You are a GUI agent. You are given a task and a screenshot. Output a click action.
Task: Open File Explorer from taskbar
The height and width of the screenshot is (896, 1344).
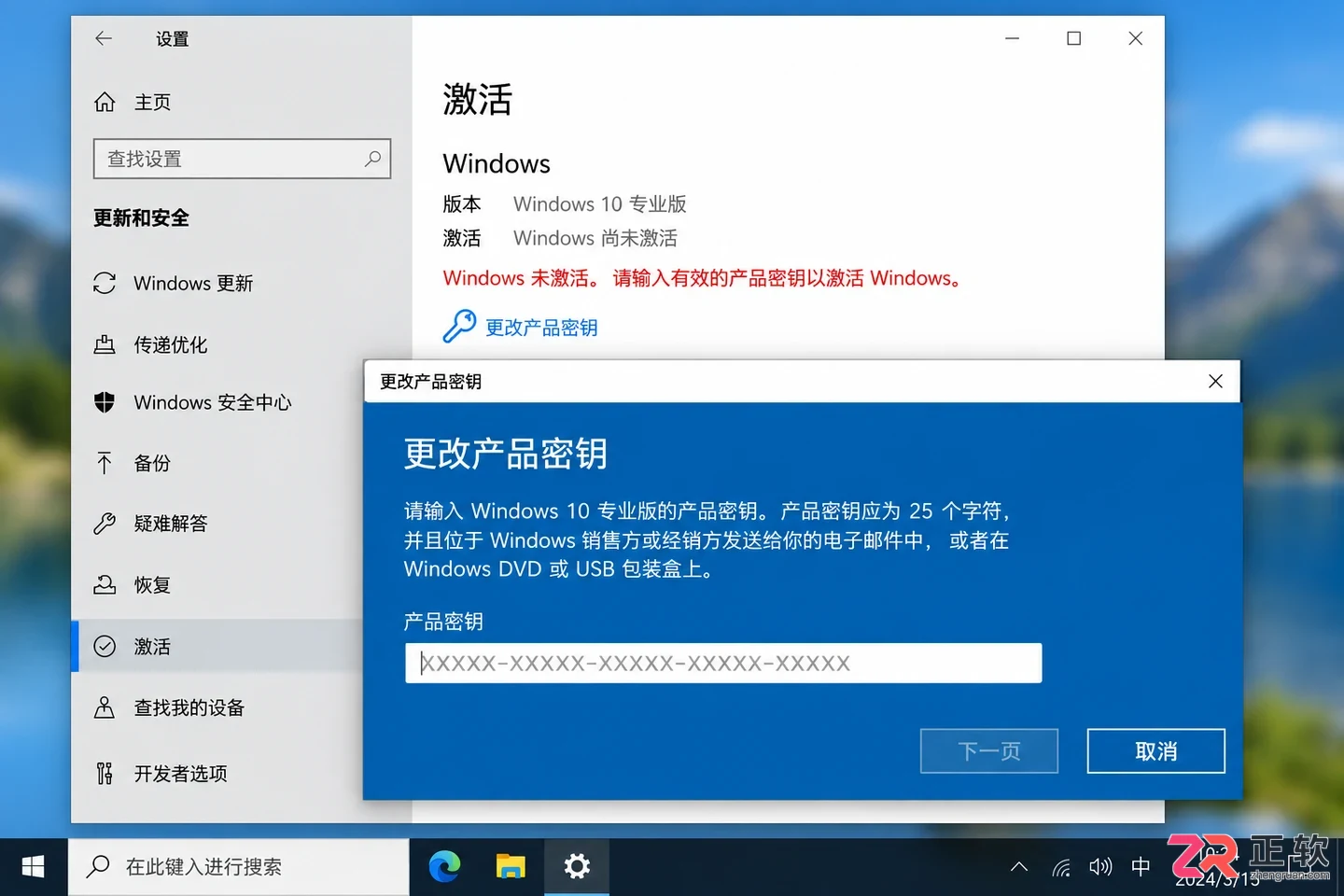[x=511, y=867]
